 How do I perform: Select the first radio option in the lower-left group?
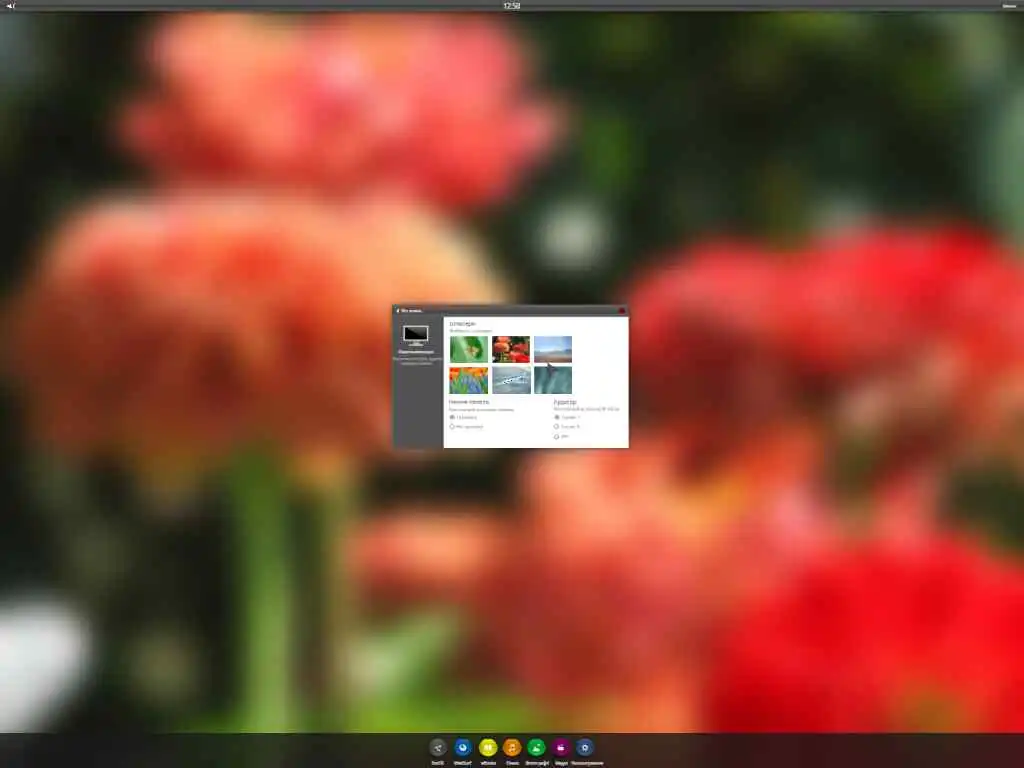click(x=452, y=417)
